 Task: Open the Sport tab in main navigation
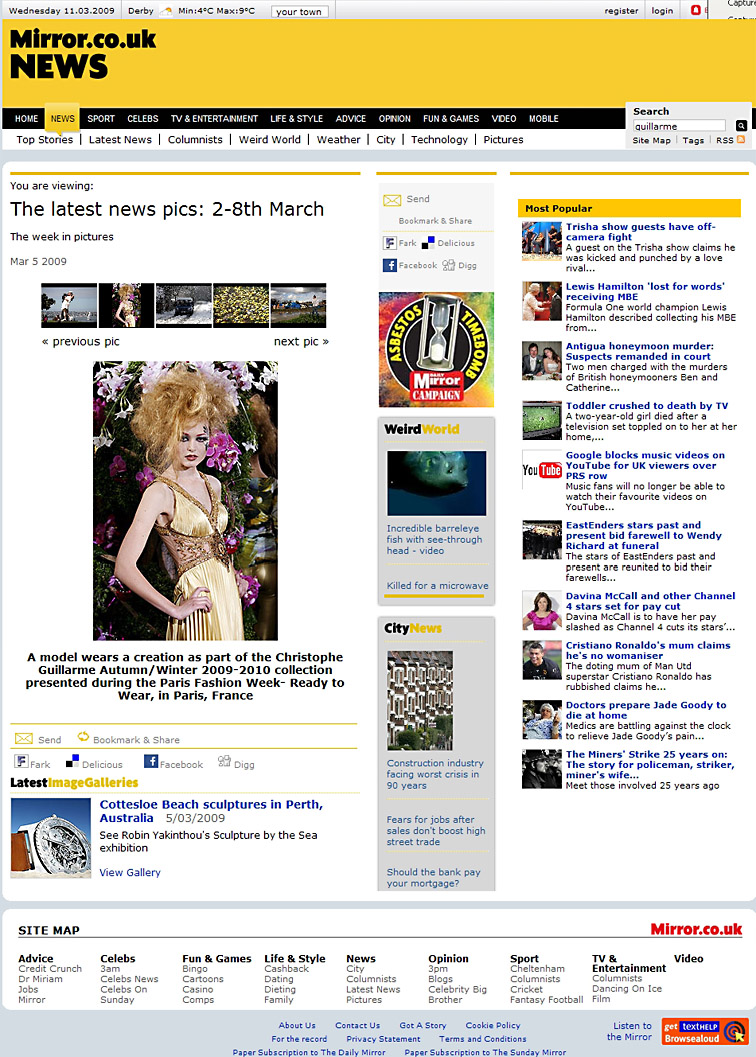pyautogui.click(x=101, y=119)
